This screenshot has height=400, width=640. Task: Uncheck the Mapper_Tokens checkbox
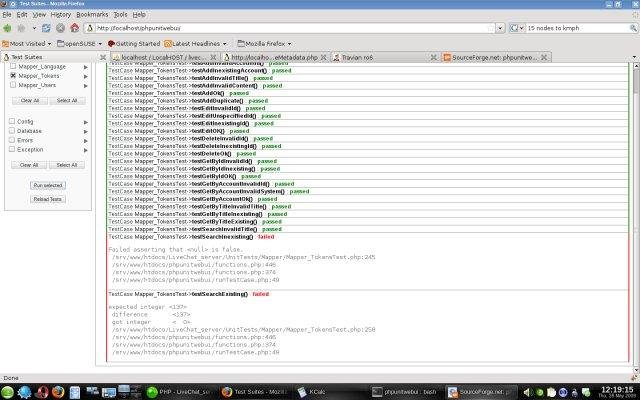tap(13, 76)
